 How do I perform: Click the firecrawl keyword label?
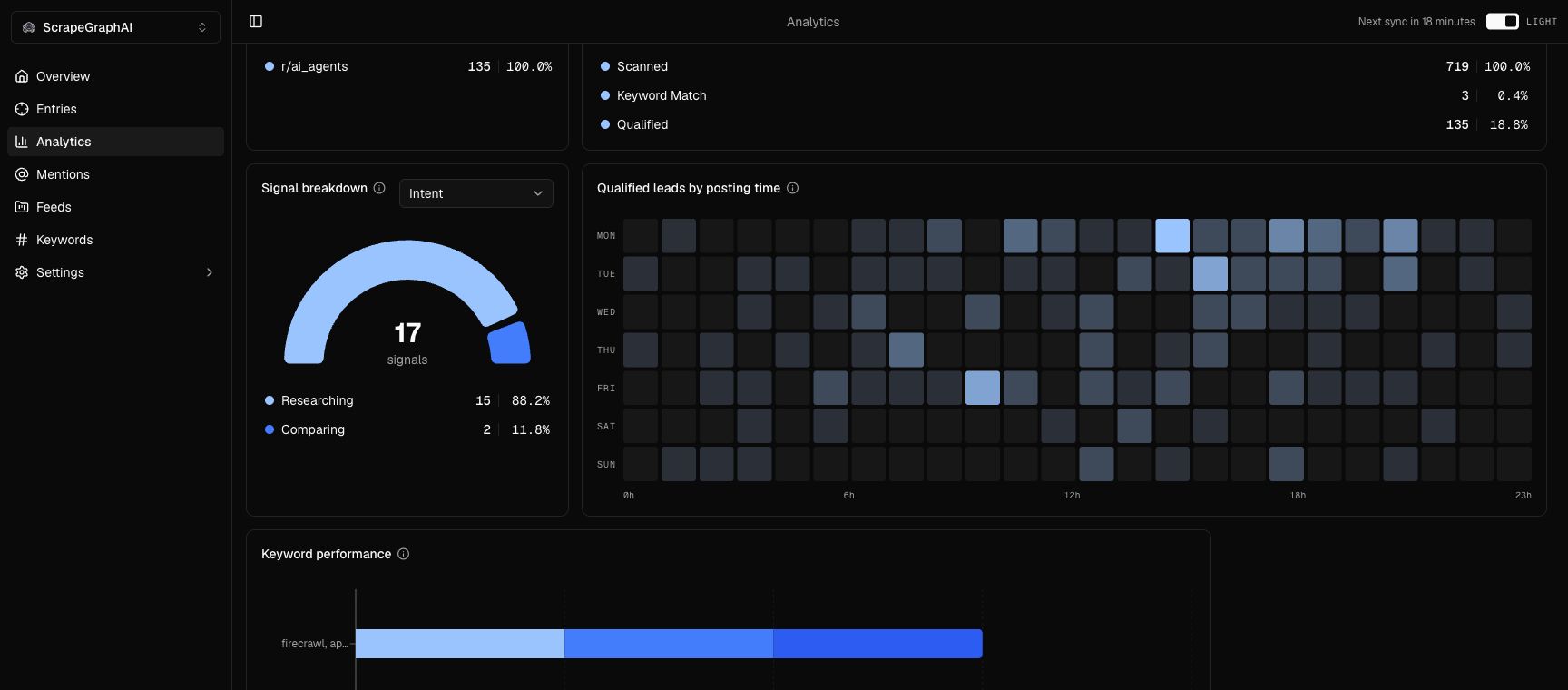click(315, 644)
